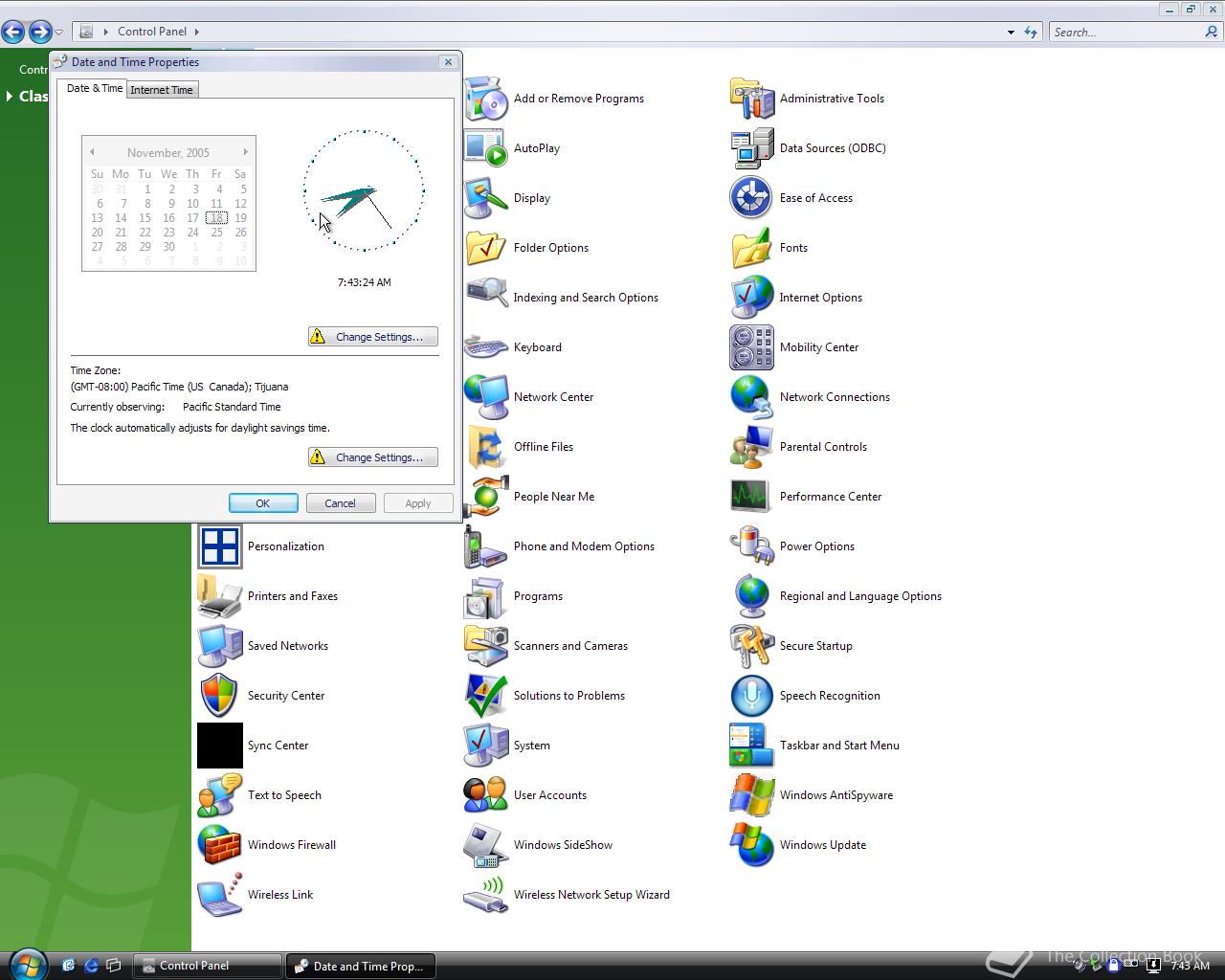The height and width of the screenshot is (980, 1225).
Task: Open the Wireless Link icon
Action: point(220,894)
